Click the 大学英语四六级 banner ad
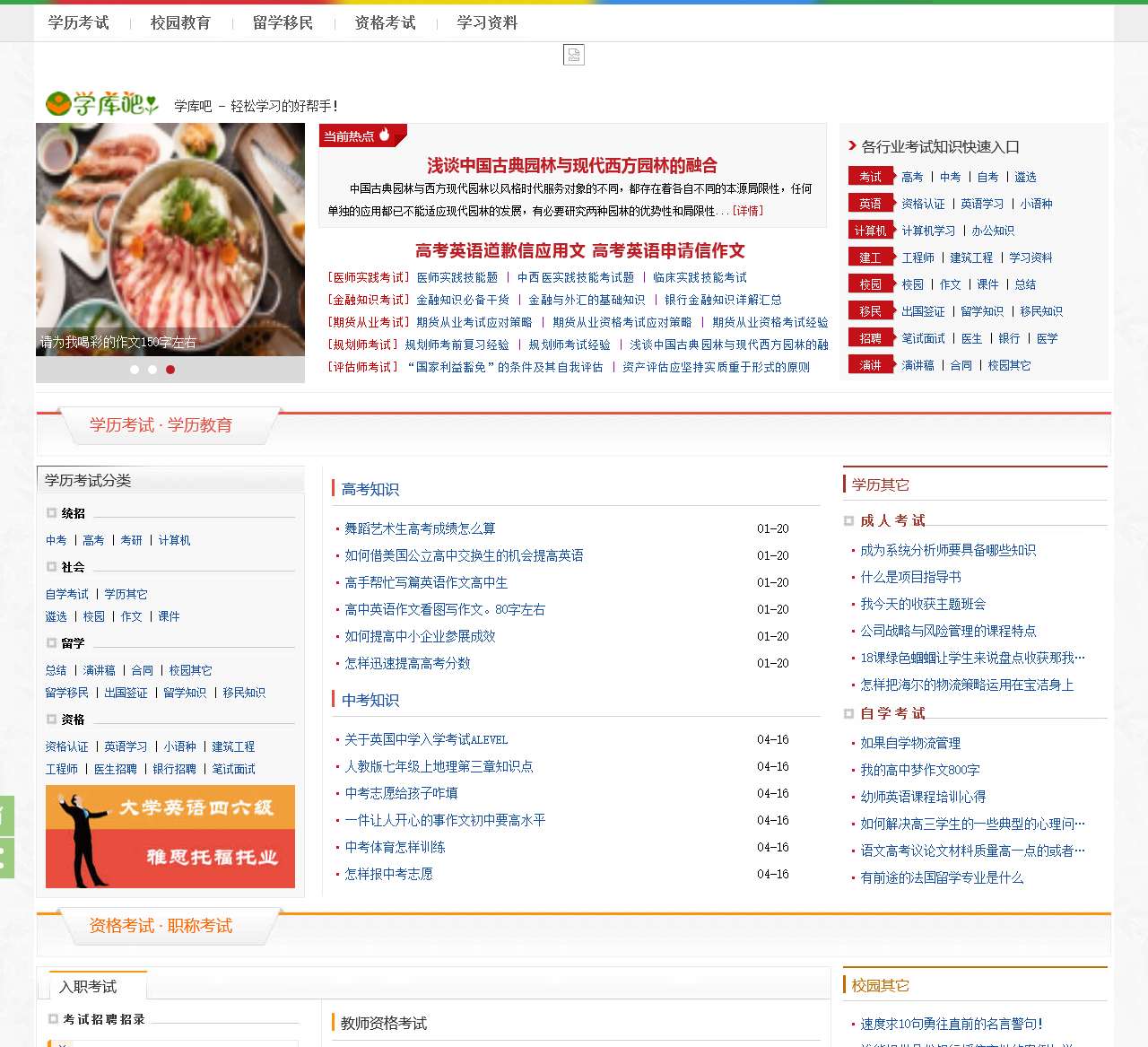The width and height of the screenshot is (1148, 1047). click(x=170, y=836)
